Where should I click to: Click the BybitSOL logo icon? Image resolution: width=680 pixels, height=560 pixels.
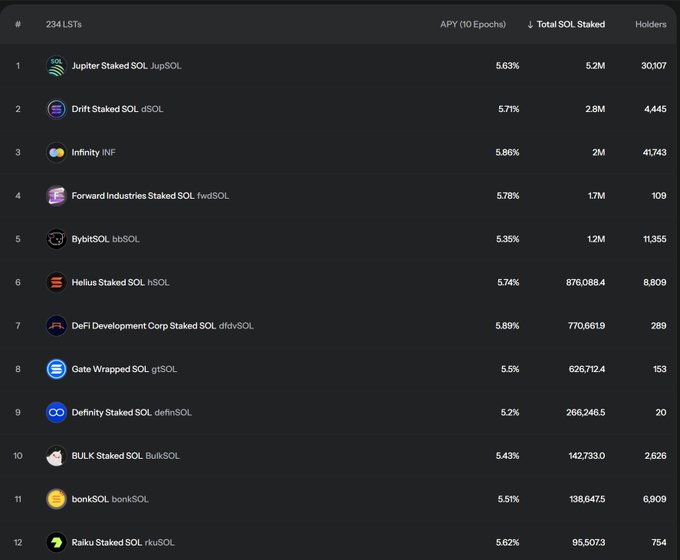click(x=56, y=239)
